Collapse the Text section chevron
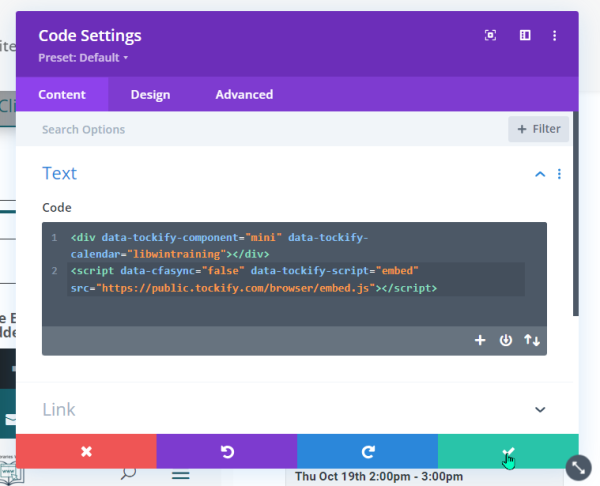 click(x=540, y=175)
